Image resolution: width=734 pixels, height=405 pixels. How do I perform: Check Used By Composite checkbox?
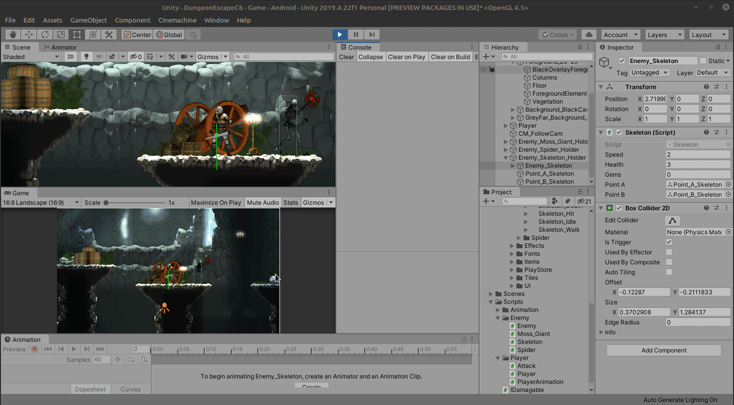[669, 262]
